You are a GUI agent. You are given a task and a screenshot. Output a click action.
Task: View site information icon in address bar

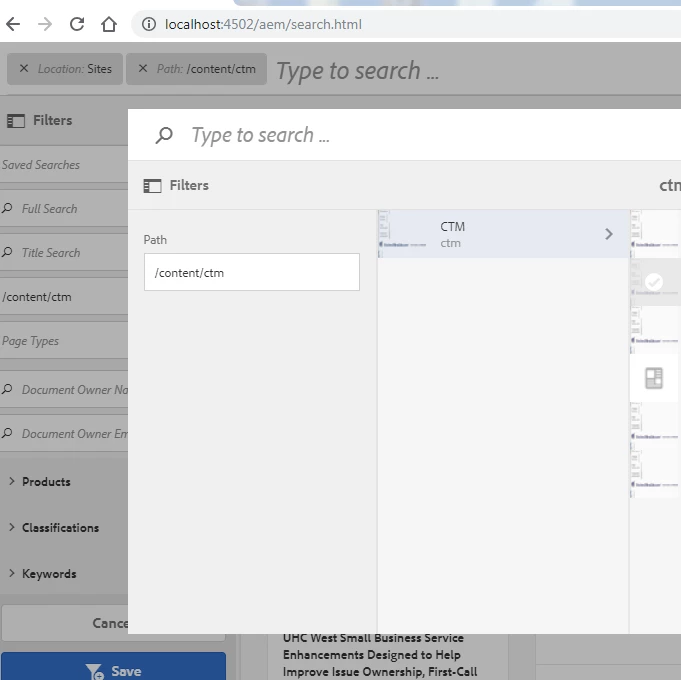pos(149,24)
